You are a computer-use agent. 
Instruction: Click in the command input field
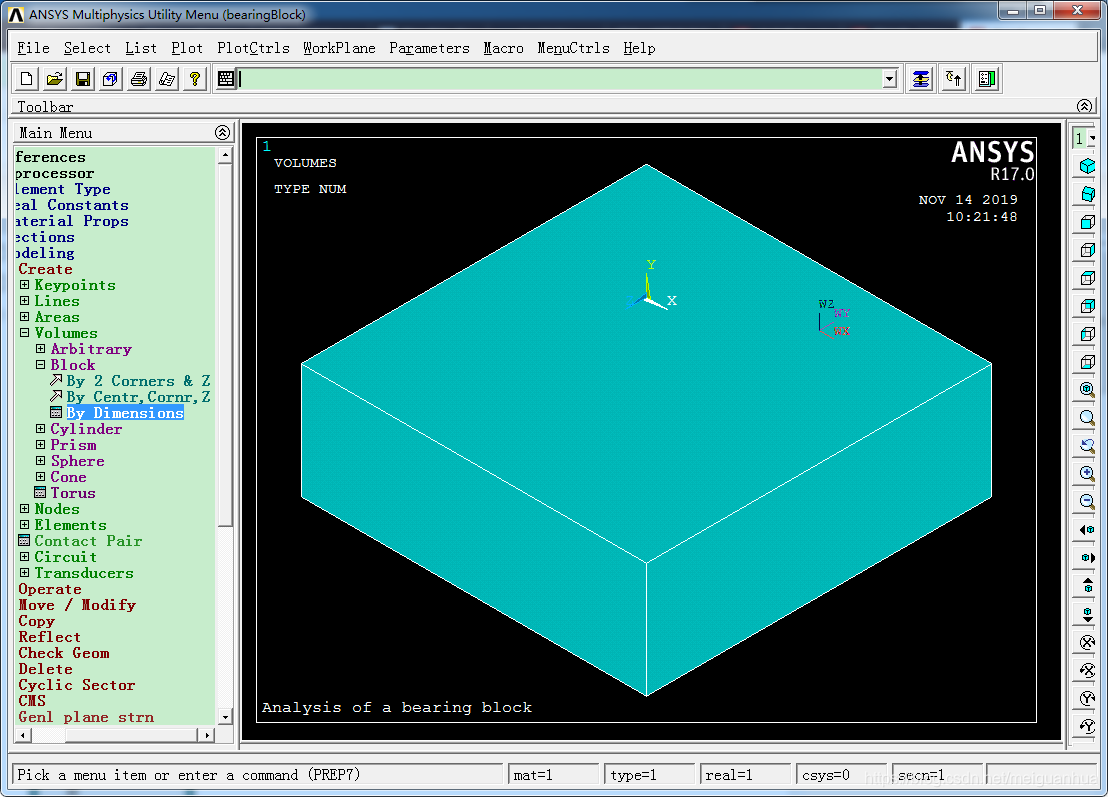coord(559,79)
